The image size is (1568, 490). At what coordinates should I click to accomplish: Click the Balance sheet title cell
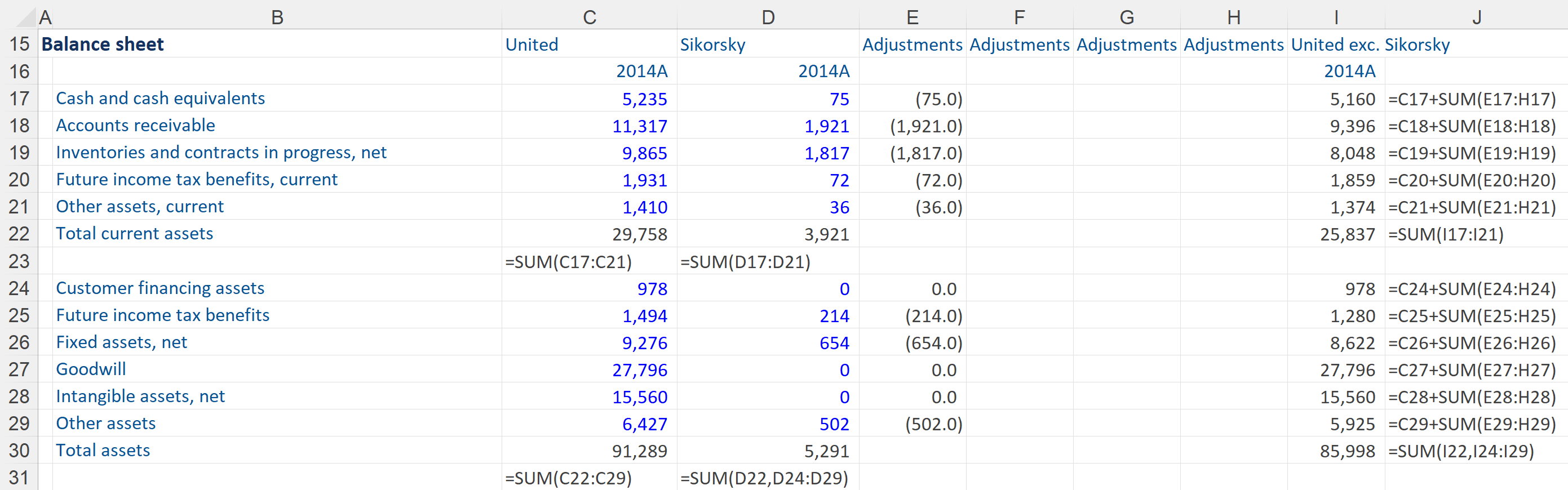pos(102,44)
